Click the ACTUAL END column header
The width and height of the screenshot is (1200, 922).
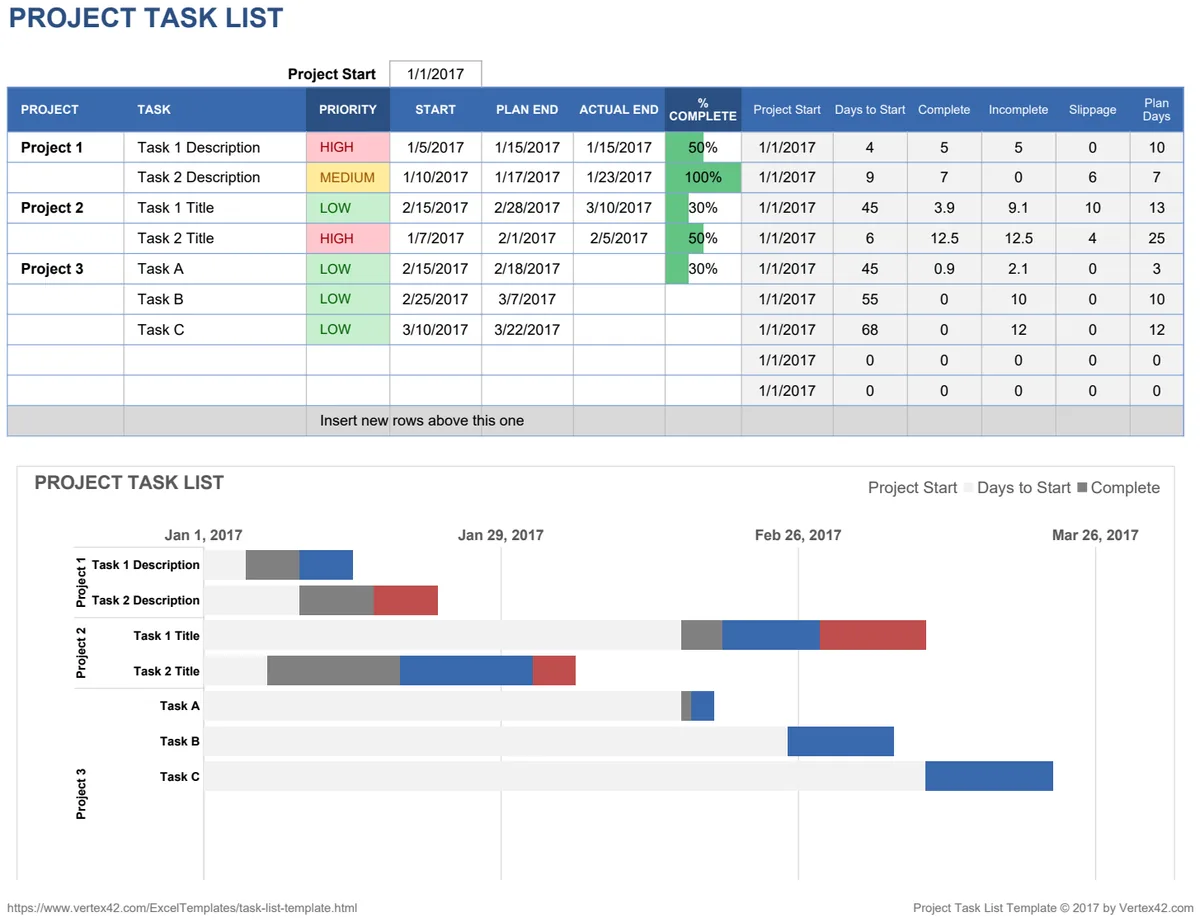click(x=619, y=110)
